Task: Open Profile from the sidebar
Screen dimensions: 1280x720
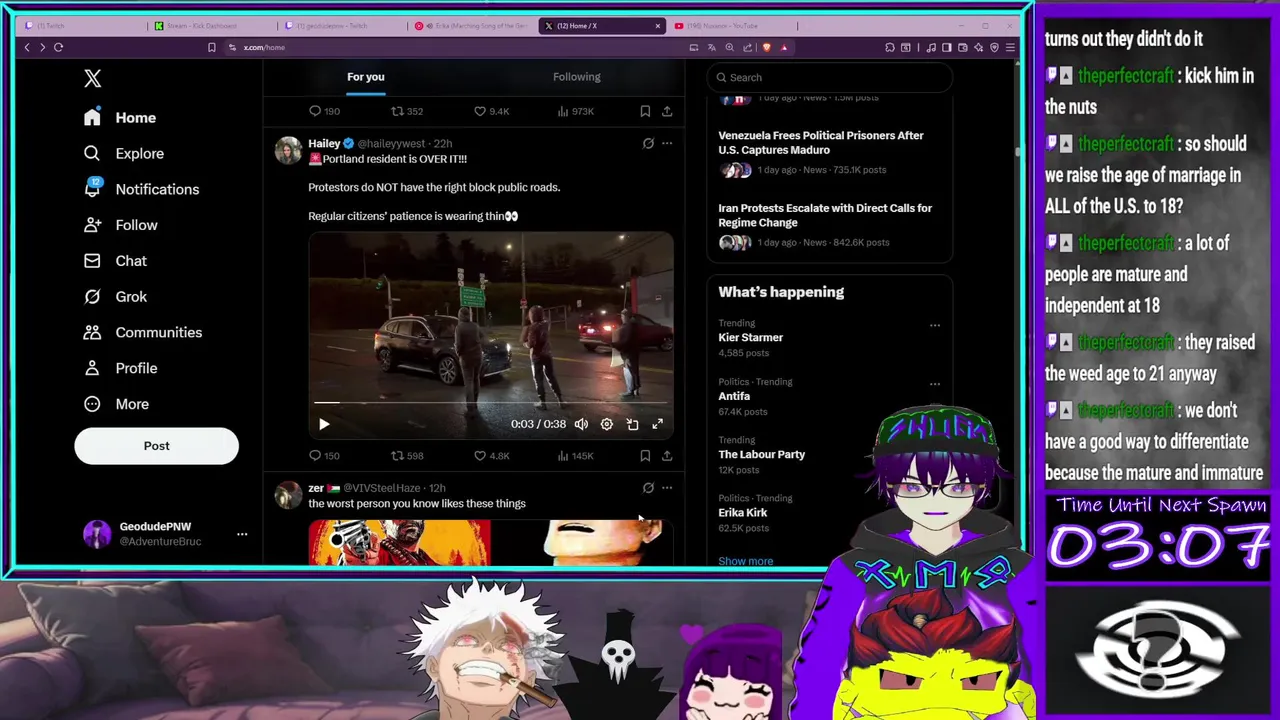Action: (x=121, y=368)
